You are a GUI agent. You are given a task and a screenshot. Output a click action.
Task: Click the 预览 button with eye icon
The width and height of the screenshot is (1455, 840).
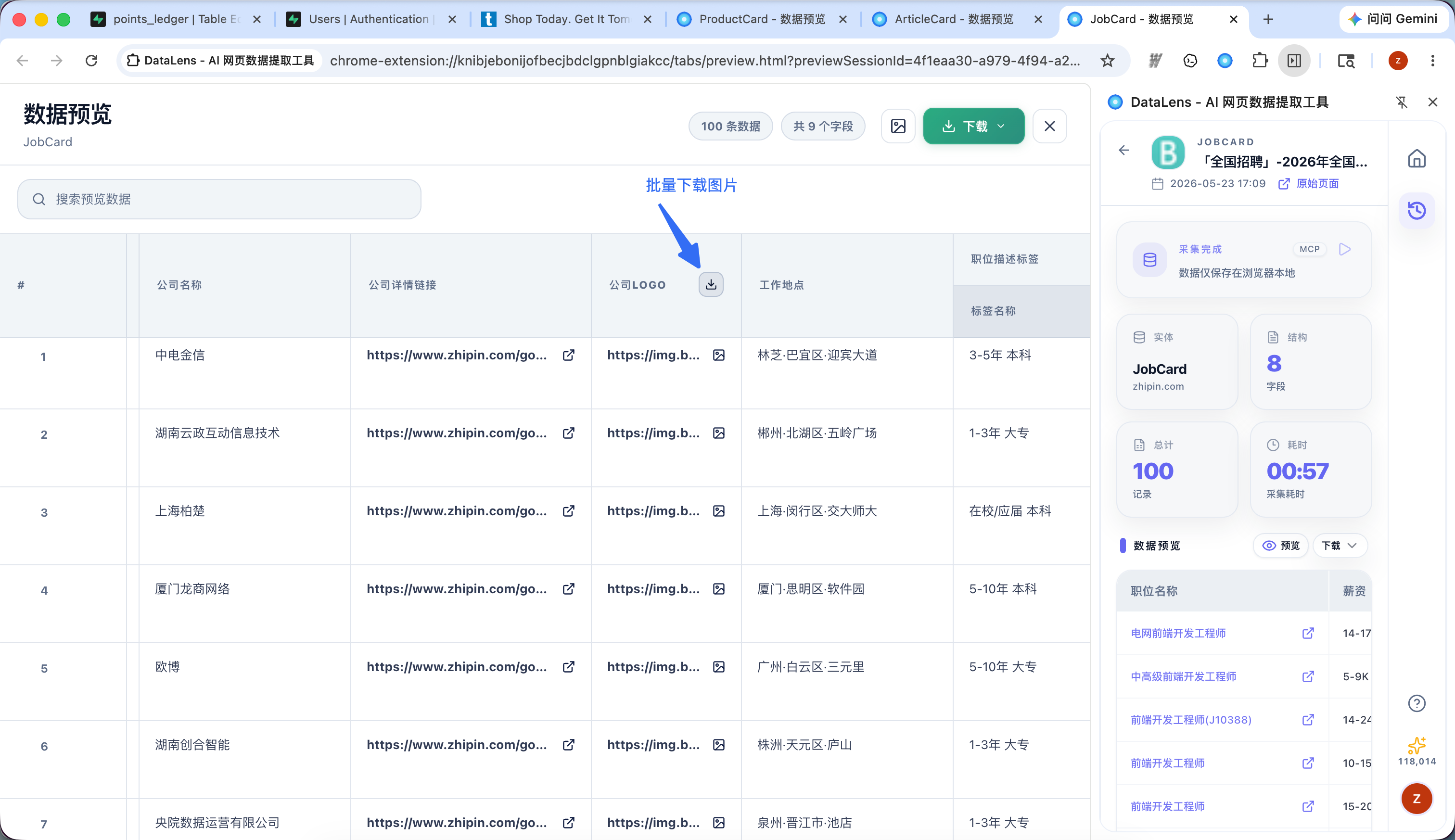(x=1281, y=546)
